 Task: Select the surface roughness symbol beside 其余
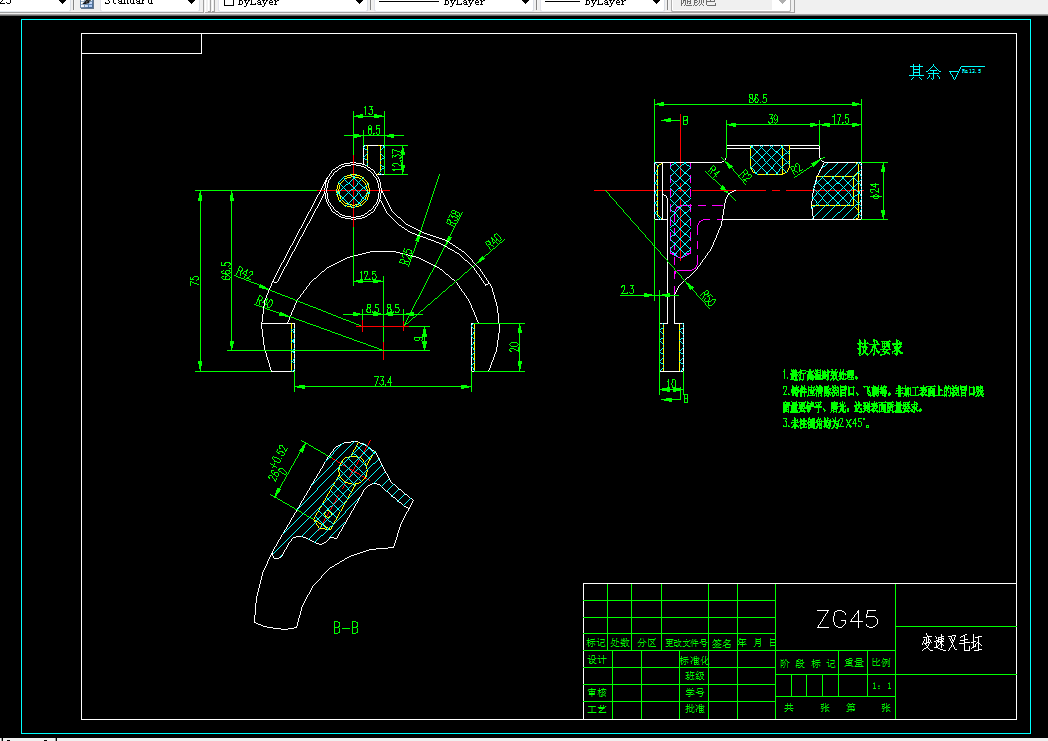click(966, 72)
